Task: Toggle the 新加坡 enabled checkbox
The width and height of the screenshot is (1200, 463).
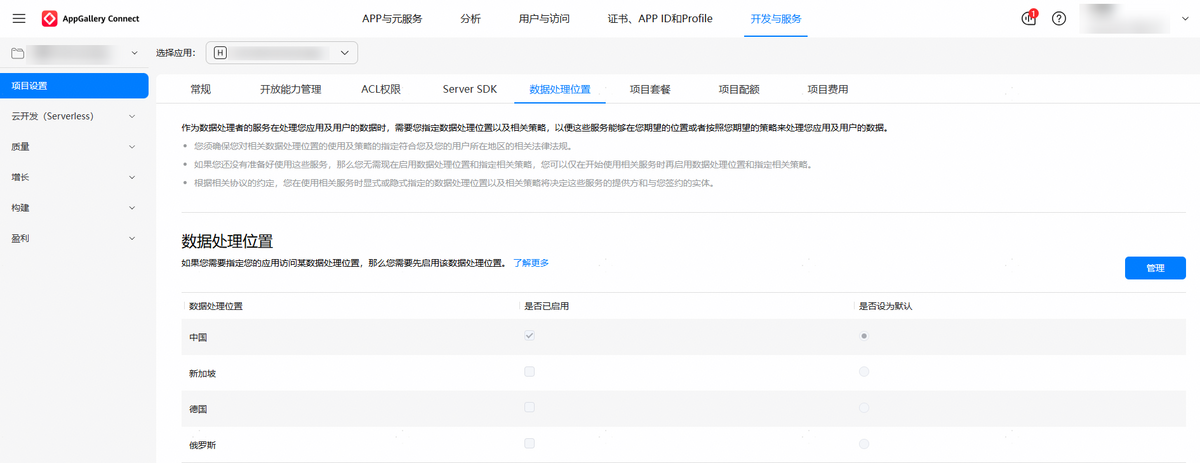Action: (529, 372)
